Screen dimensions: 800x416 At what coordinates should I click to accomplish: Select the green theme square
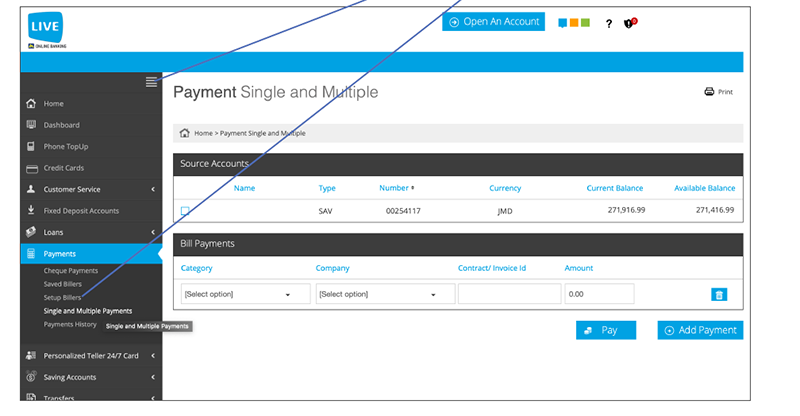click(585, 22)
